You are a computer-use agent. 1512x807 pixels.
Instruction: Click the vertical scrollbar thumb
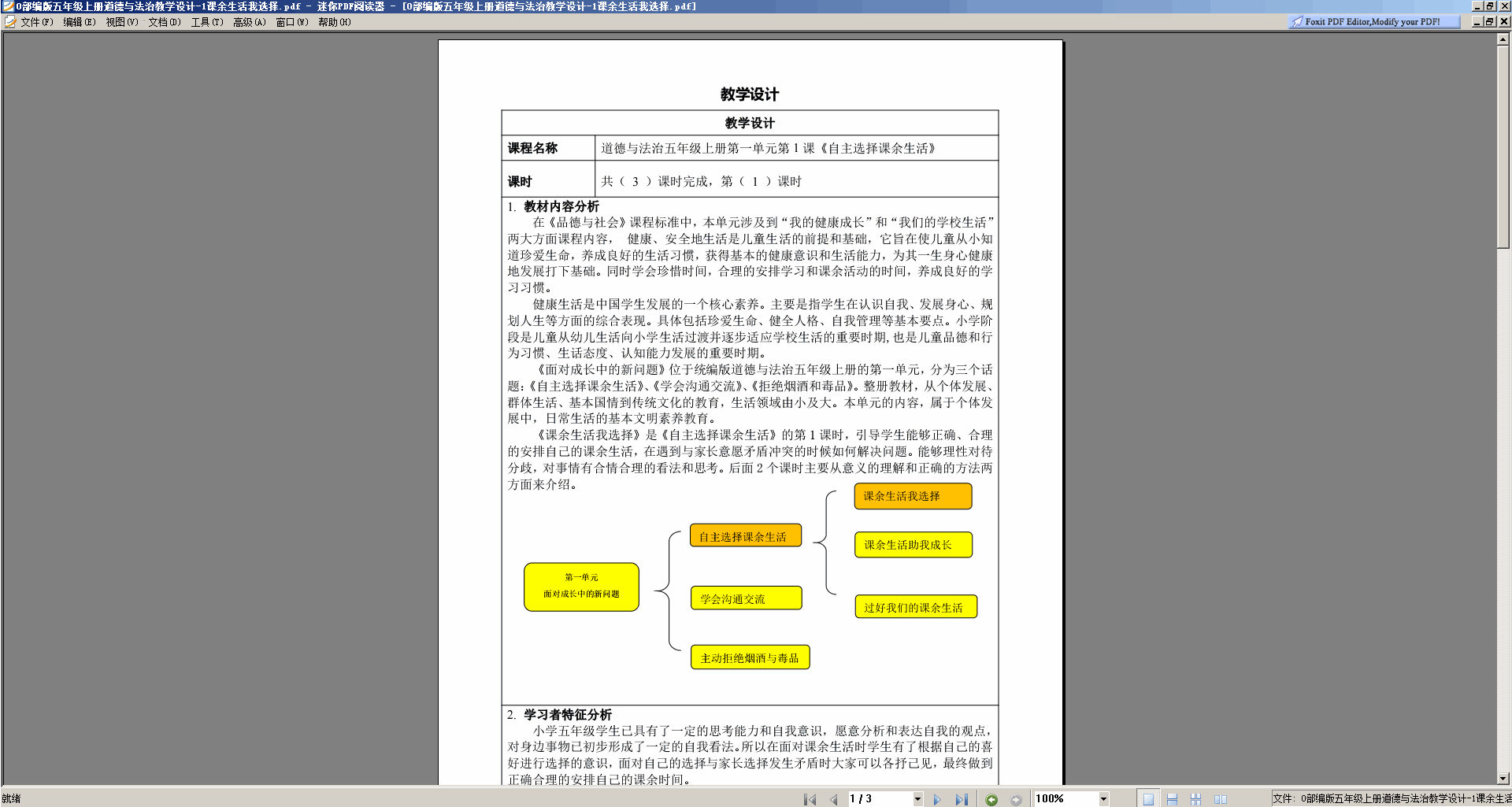pos(1503,146)
